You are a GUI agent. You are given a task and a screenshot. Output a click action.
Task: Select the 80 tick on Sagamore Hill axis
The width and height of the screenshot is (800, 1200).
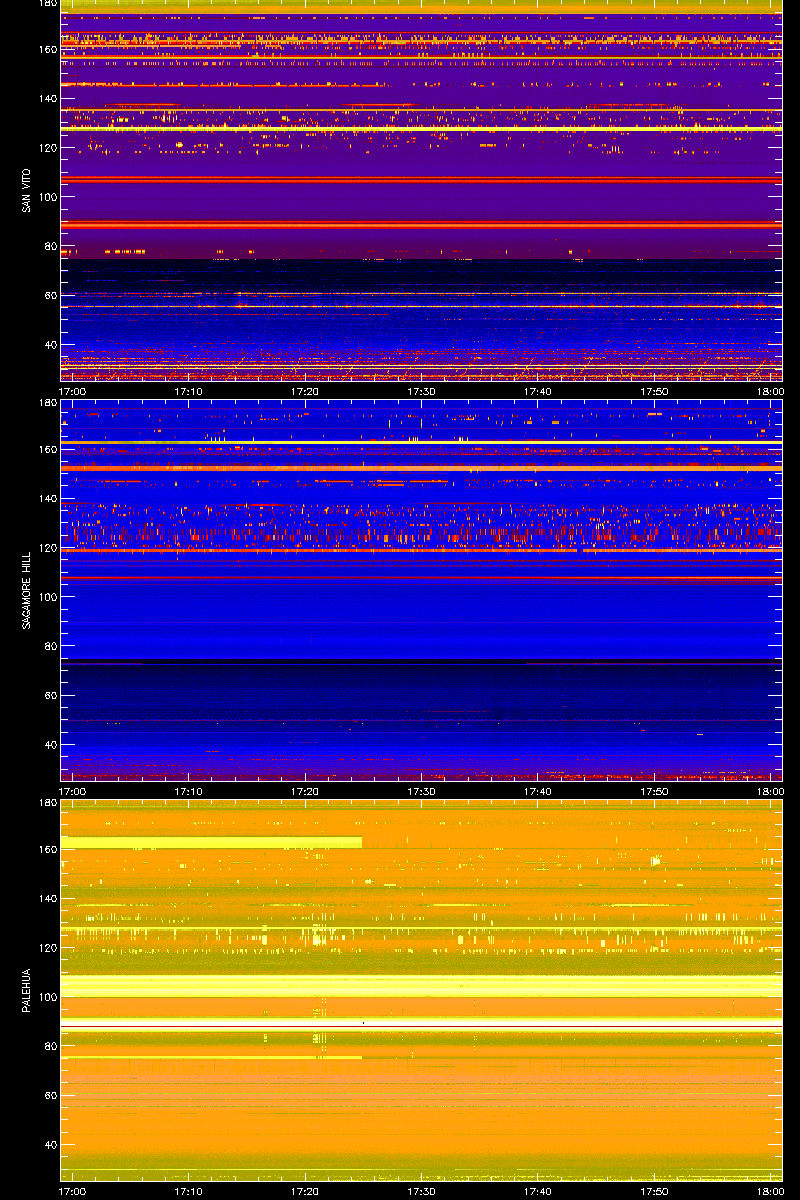click(49, 646)
